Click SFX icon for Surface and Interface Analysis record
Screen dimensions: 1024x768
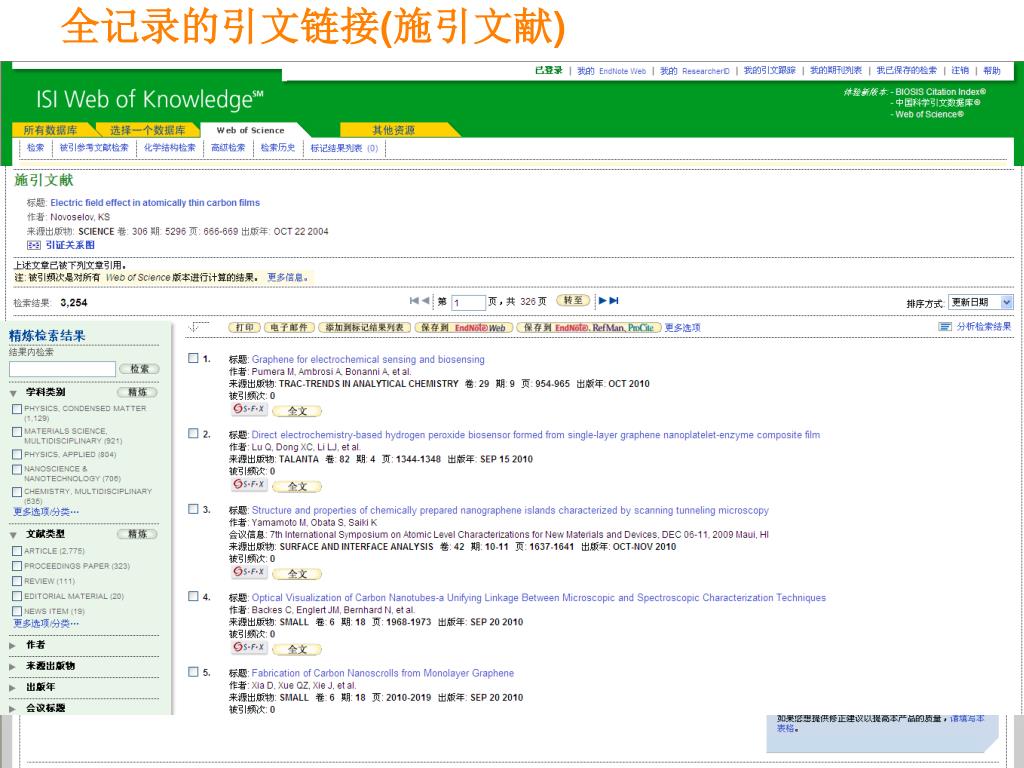(249, 572)
